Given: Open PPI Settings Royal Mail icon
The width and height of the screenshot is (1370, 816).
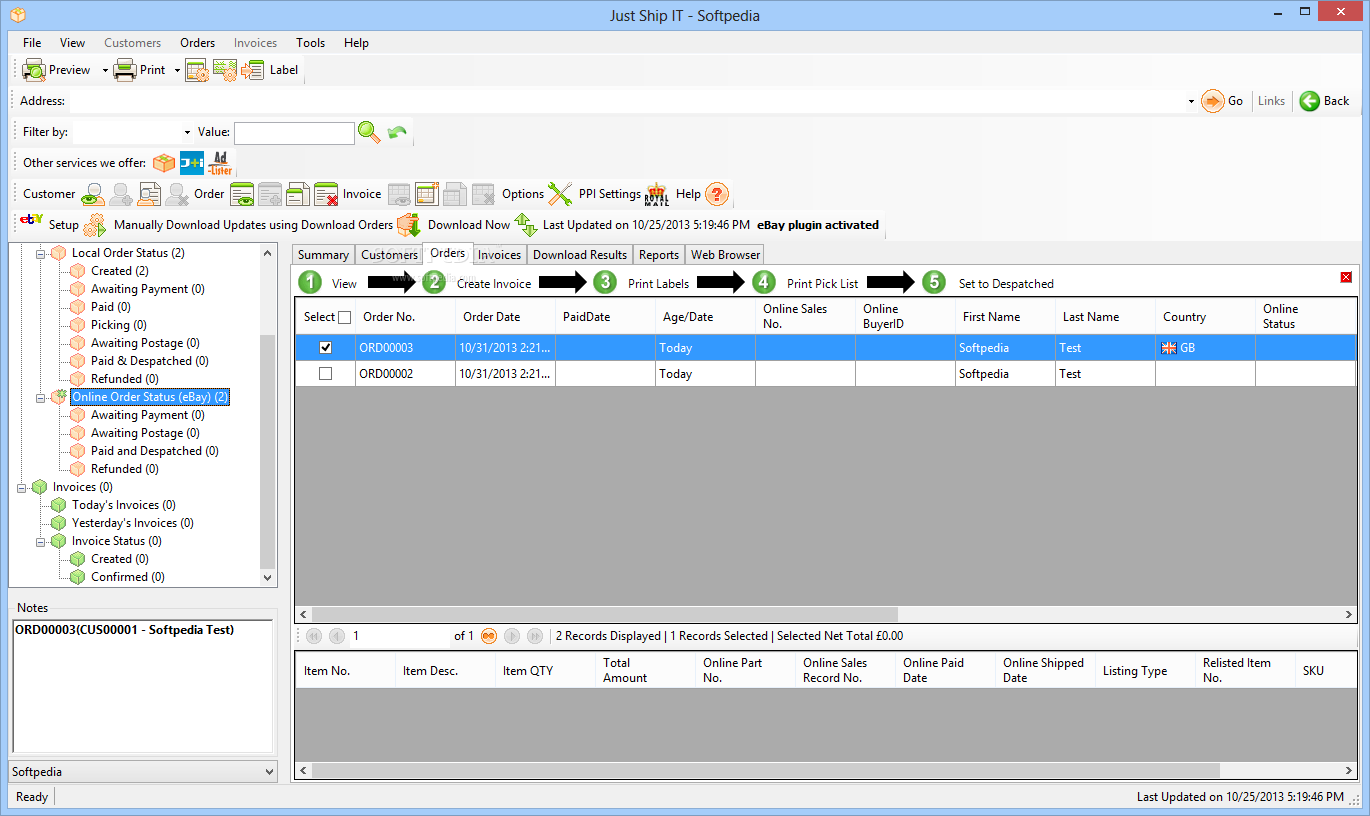Looking at the screenshot, I should point(657,194).
